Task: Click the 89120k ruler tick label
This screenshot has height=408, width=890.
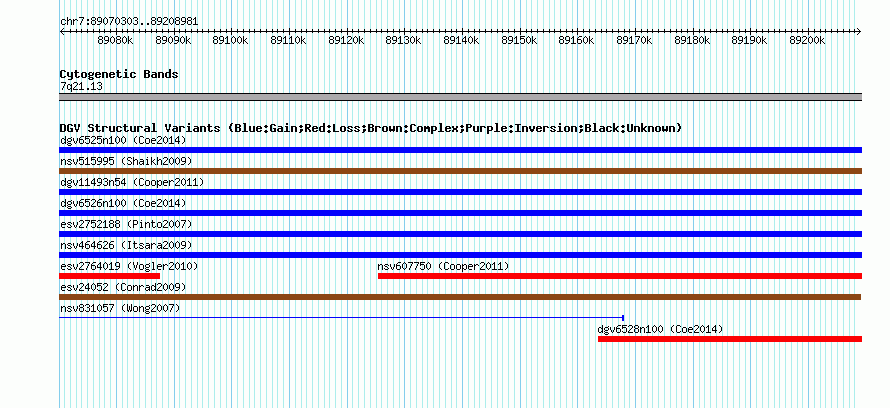Action: pyautogui.click(x=346, y=40)
